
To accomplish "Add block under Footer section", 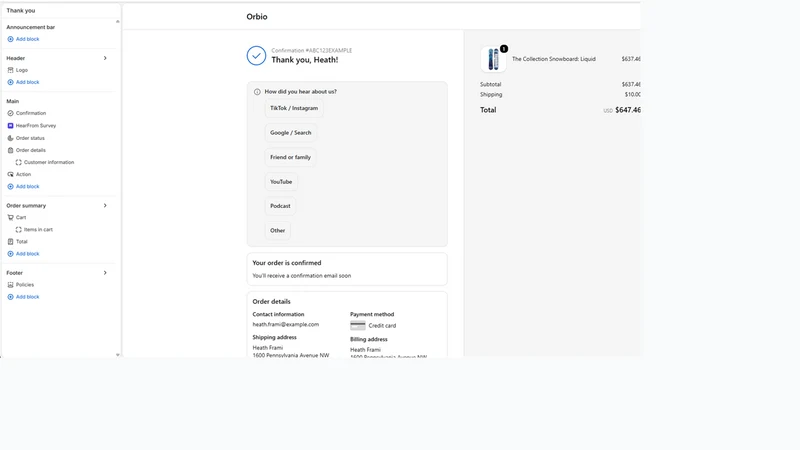I will (x=23, y=297).
